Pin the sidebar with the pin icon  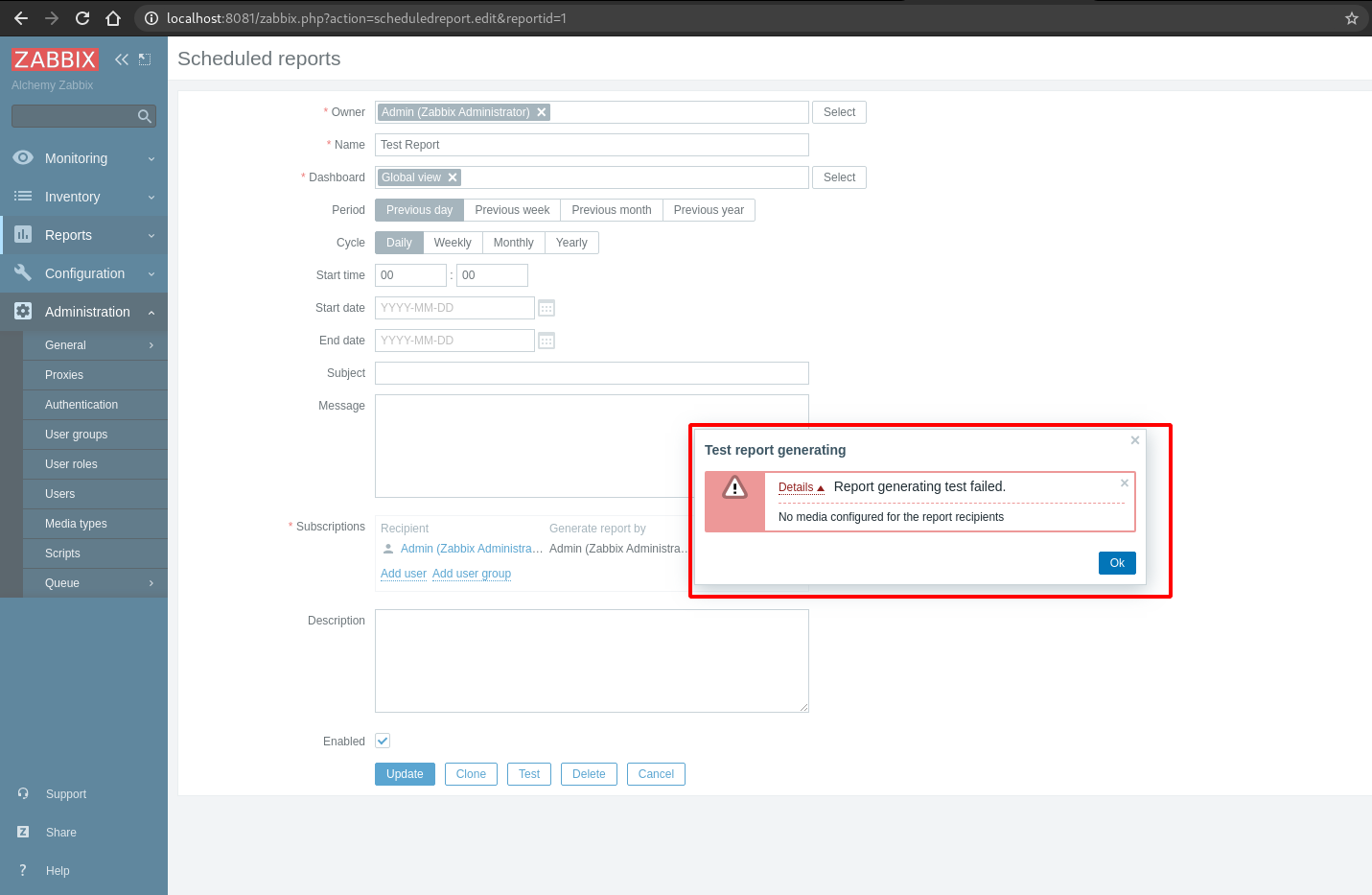tap(144, 59)
